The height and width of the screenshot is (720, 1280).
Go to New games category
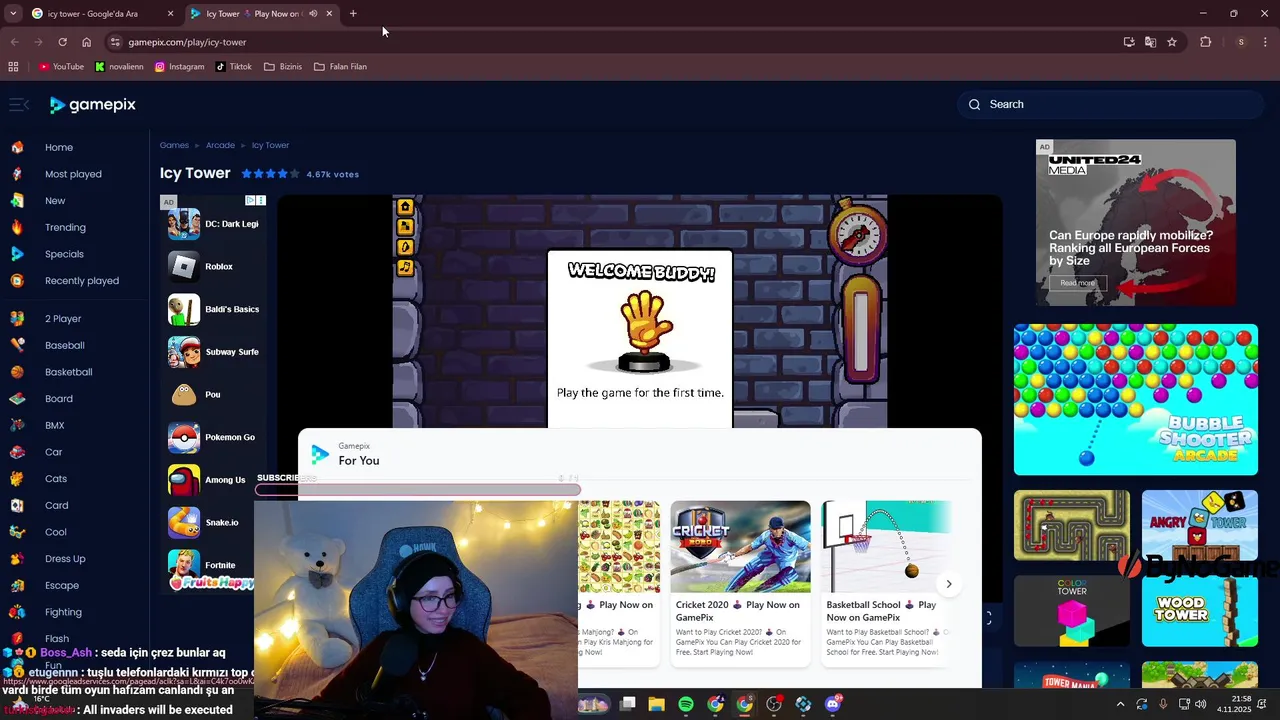(x=55, y=201)
